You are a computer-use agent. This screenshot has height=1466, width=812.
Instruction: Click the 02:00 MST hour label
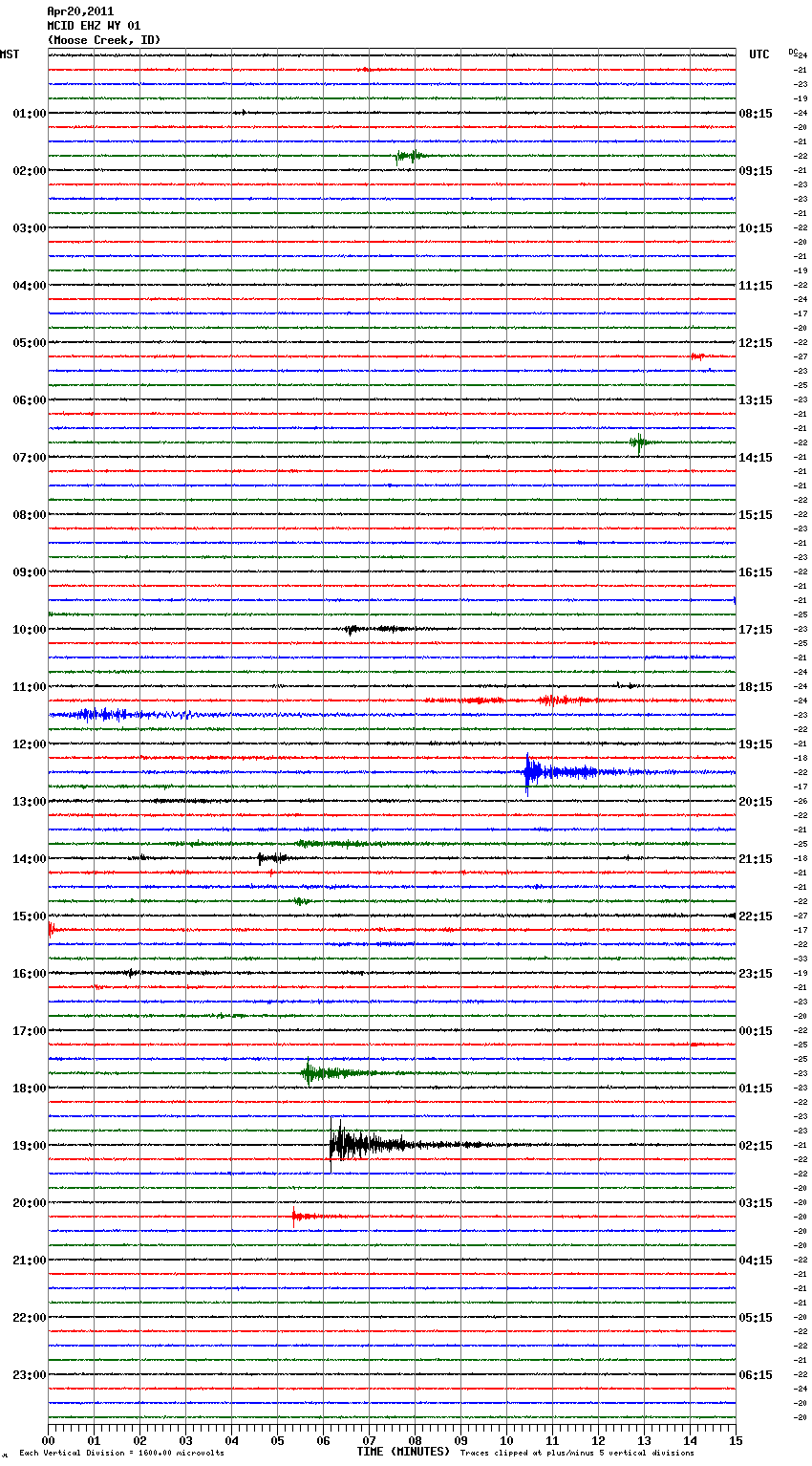coord(30,171)
